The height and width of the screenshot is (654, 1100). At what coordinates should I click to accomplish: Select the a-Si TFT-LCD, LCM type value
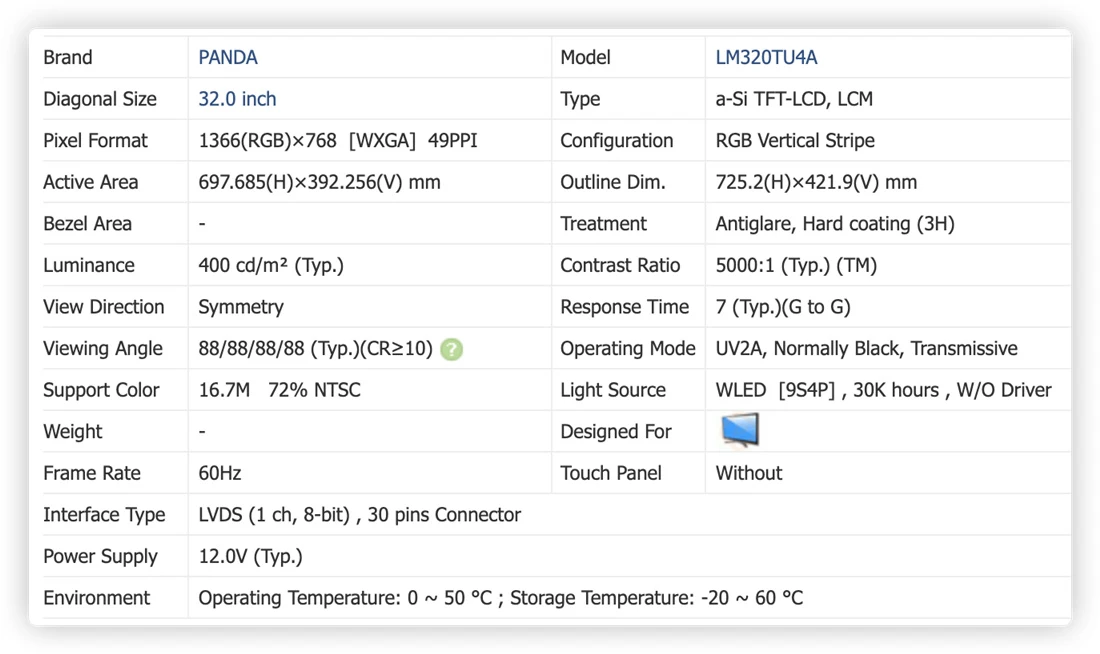click(x=794, y=99)
